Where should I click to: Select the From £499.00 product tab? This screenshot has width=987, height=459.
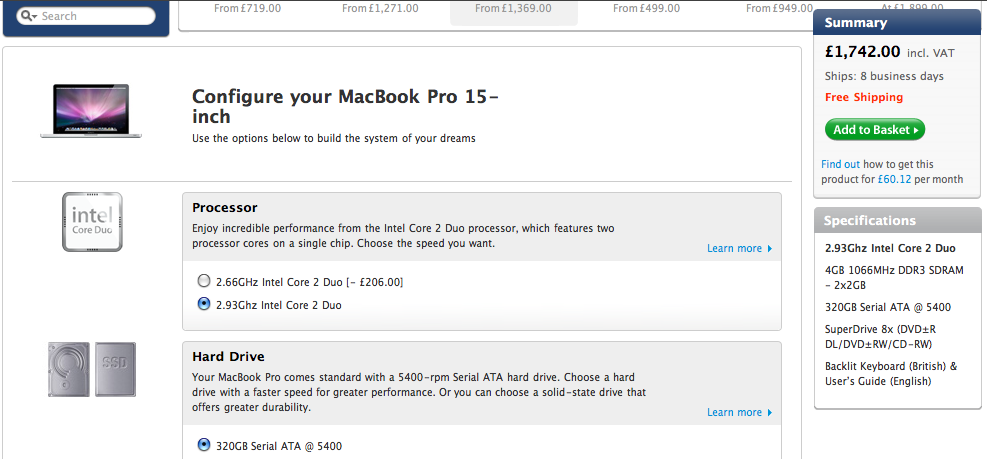pos(646,9)
